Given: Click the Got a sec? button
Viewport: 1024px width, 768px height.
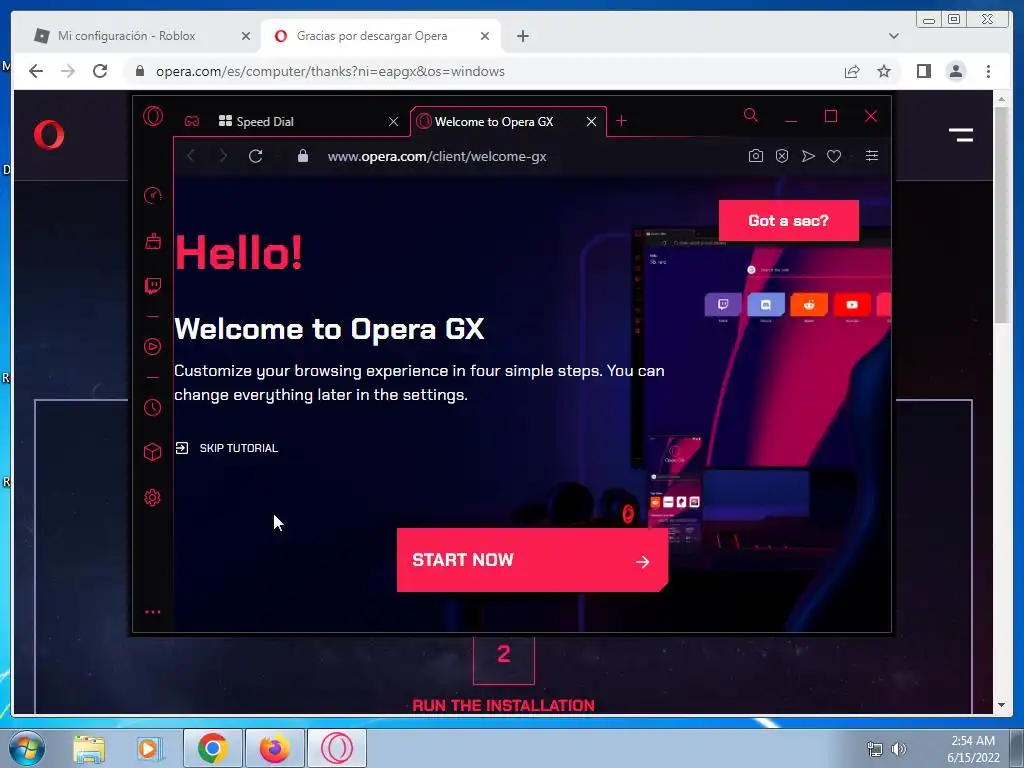Looking at the screenshot, I should pos(788,221).
